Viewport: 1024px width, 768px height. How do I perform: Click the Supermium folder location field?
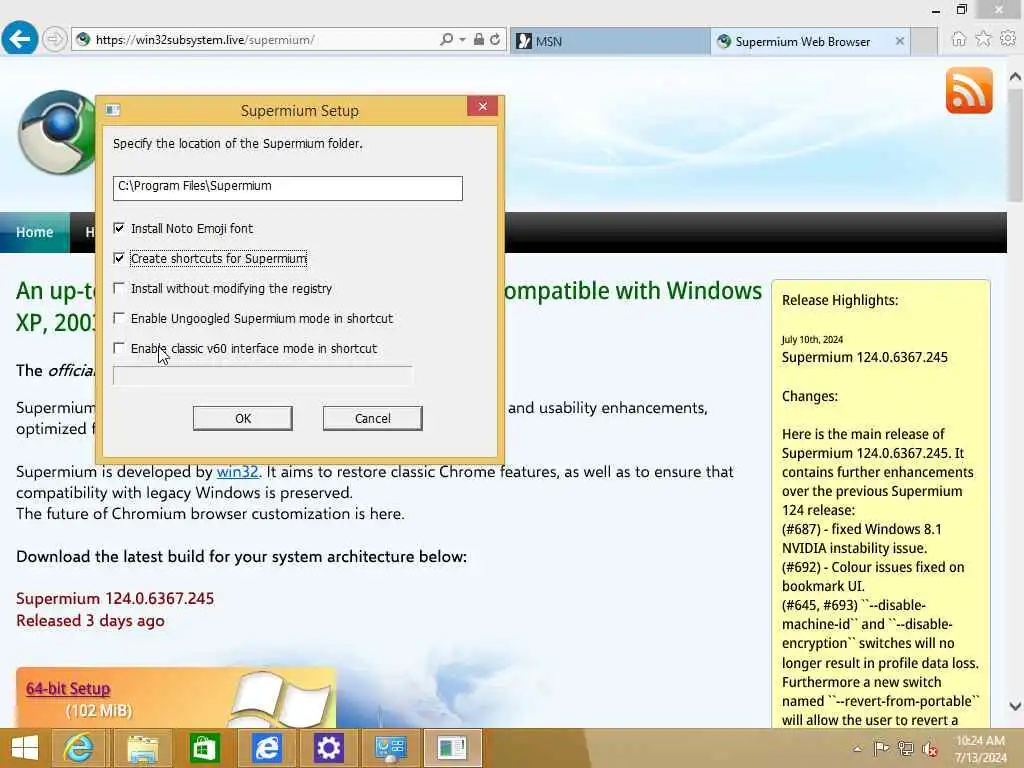tap(287, 188)
